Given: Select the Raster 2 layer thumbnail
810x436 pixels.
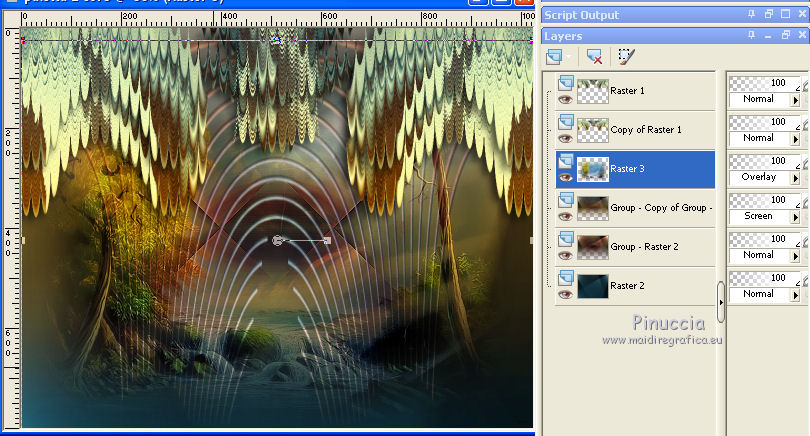Looking at the screenshot, I should click(x=593, y=286).
